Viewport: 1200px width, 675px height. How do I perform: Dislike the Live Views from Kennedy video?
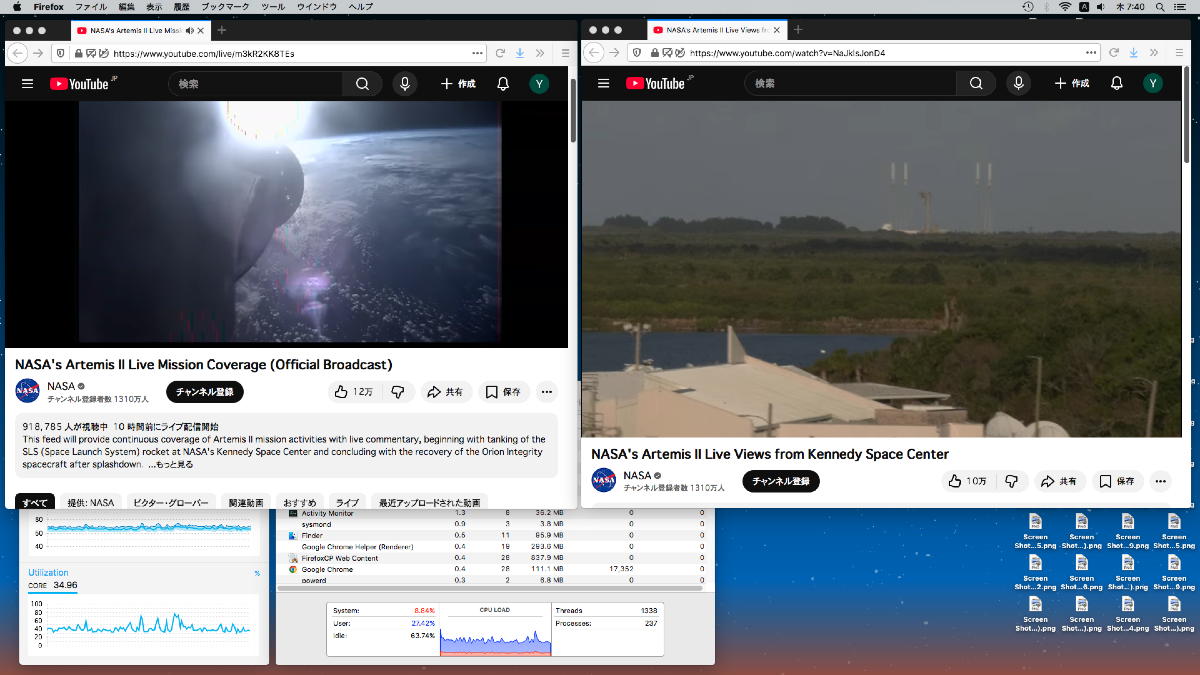click(1011, 481)
